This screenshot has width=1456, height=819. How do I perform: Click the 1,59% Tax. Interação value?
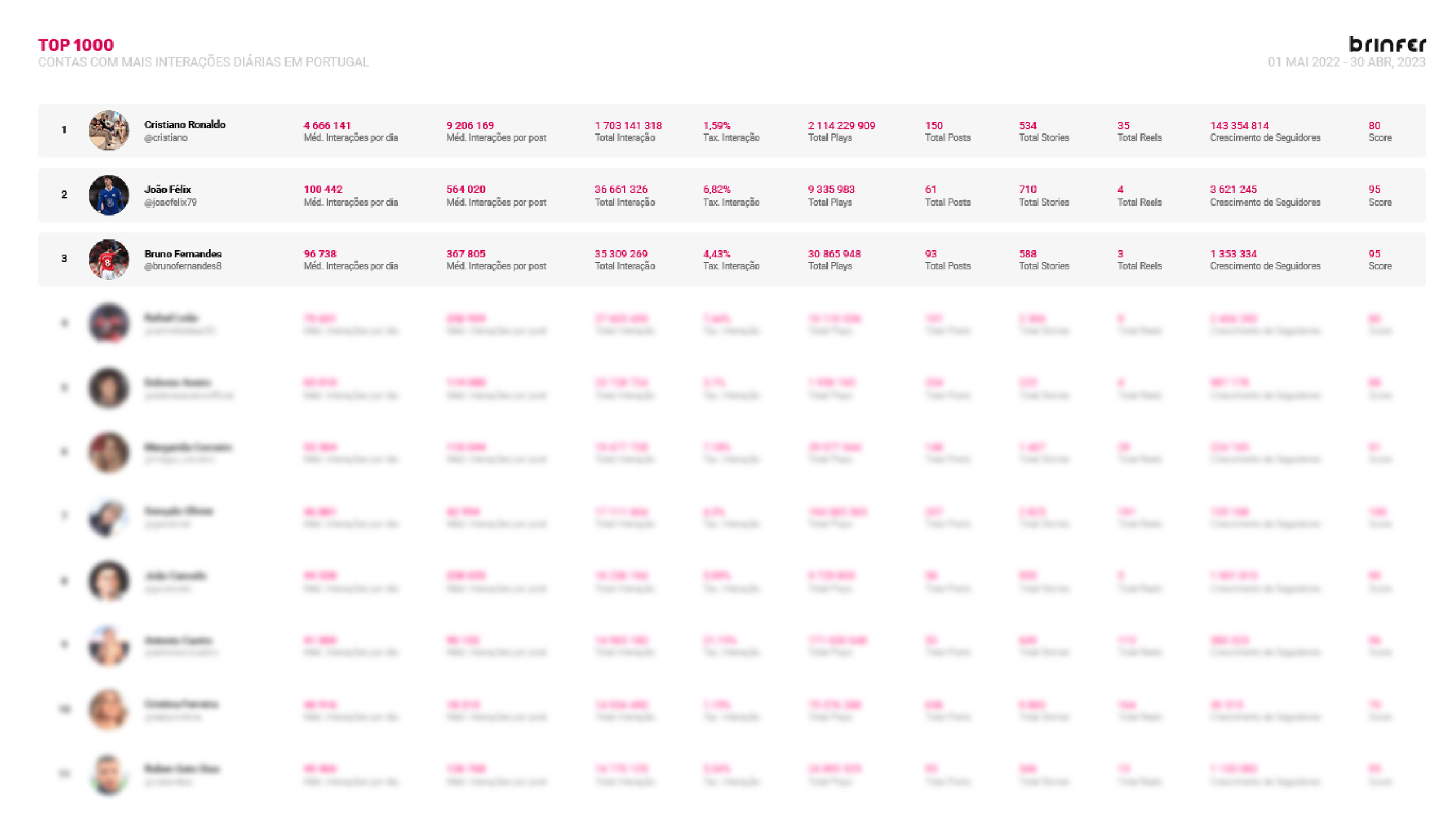(x=716, y=125)
